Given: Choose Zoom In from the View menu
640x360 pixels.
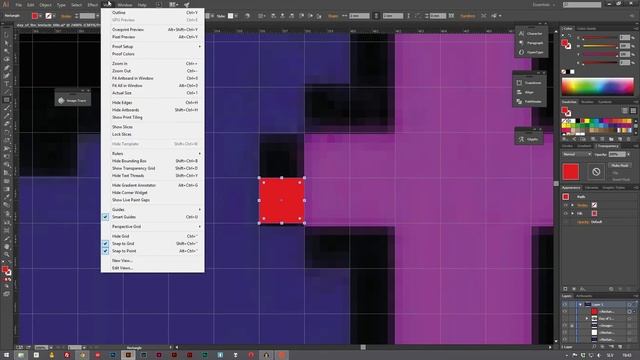Looking at the screenshot, I should coord(153,64).
